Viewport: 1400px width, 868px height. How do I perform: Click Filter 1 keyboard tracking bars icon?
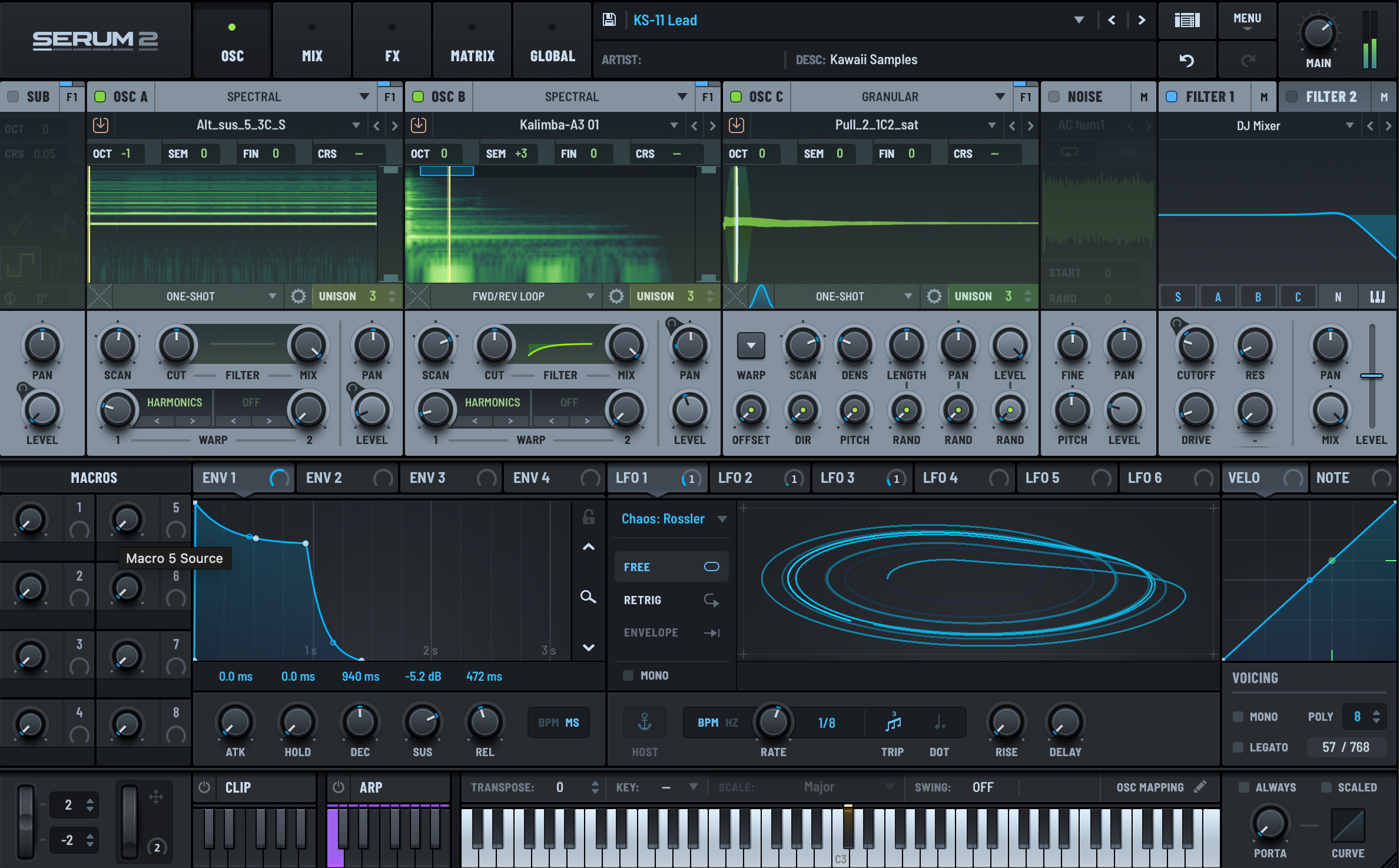click(1378, 297)
